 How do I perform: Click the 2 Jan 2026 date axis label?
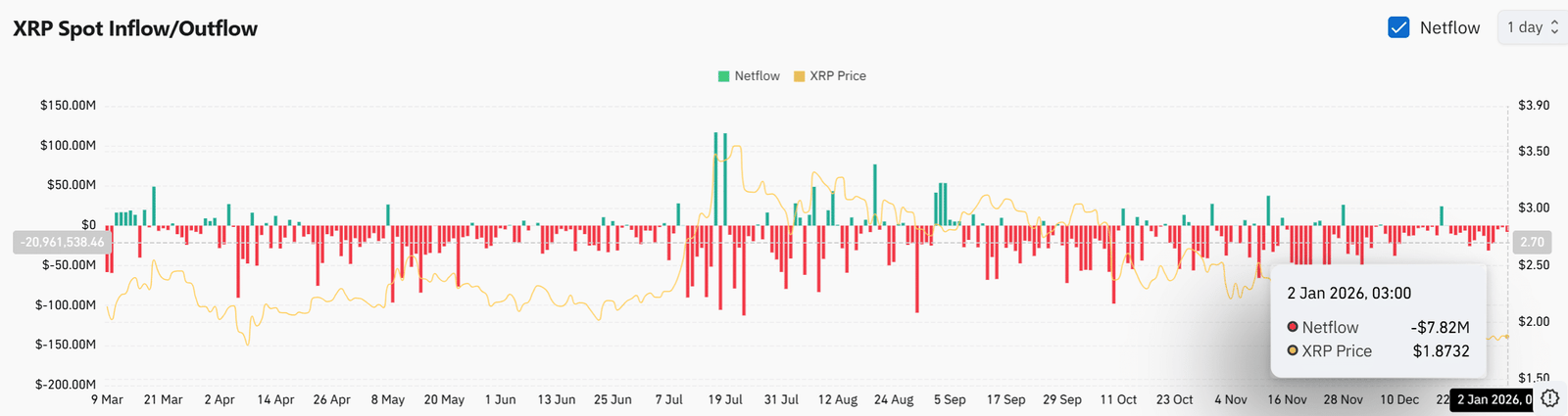[x=1492, y=399]
